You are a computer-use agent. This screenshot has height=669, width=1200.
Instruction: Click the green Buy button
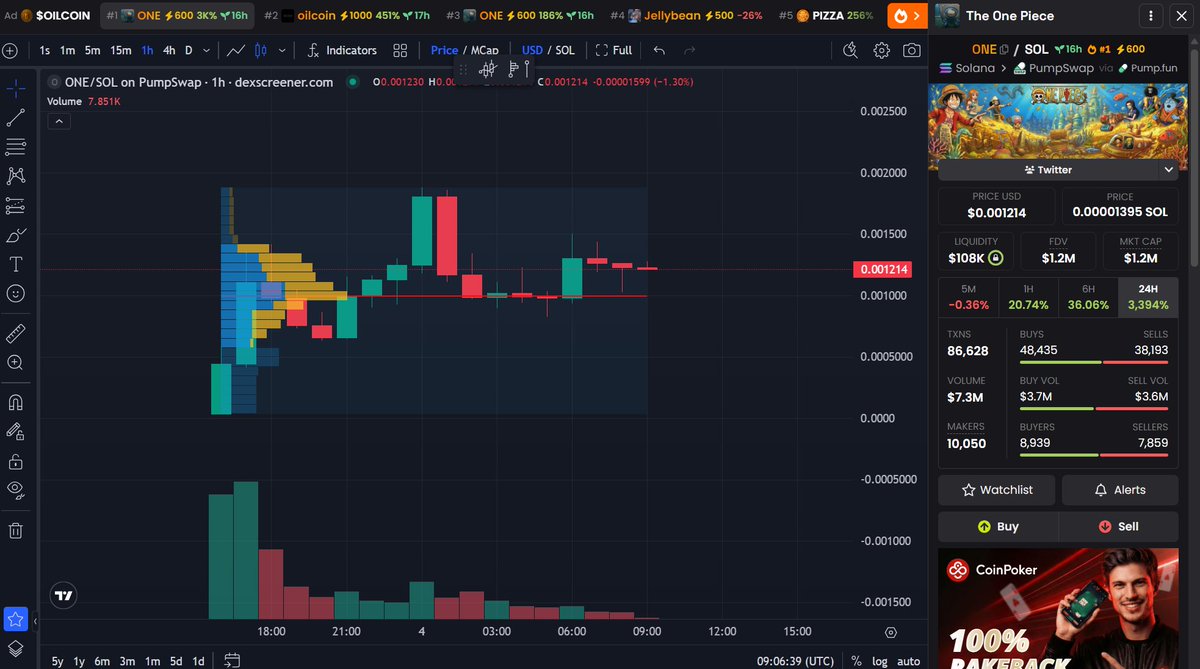(997, 526)
